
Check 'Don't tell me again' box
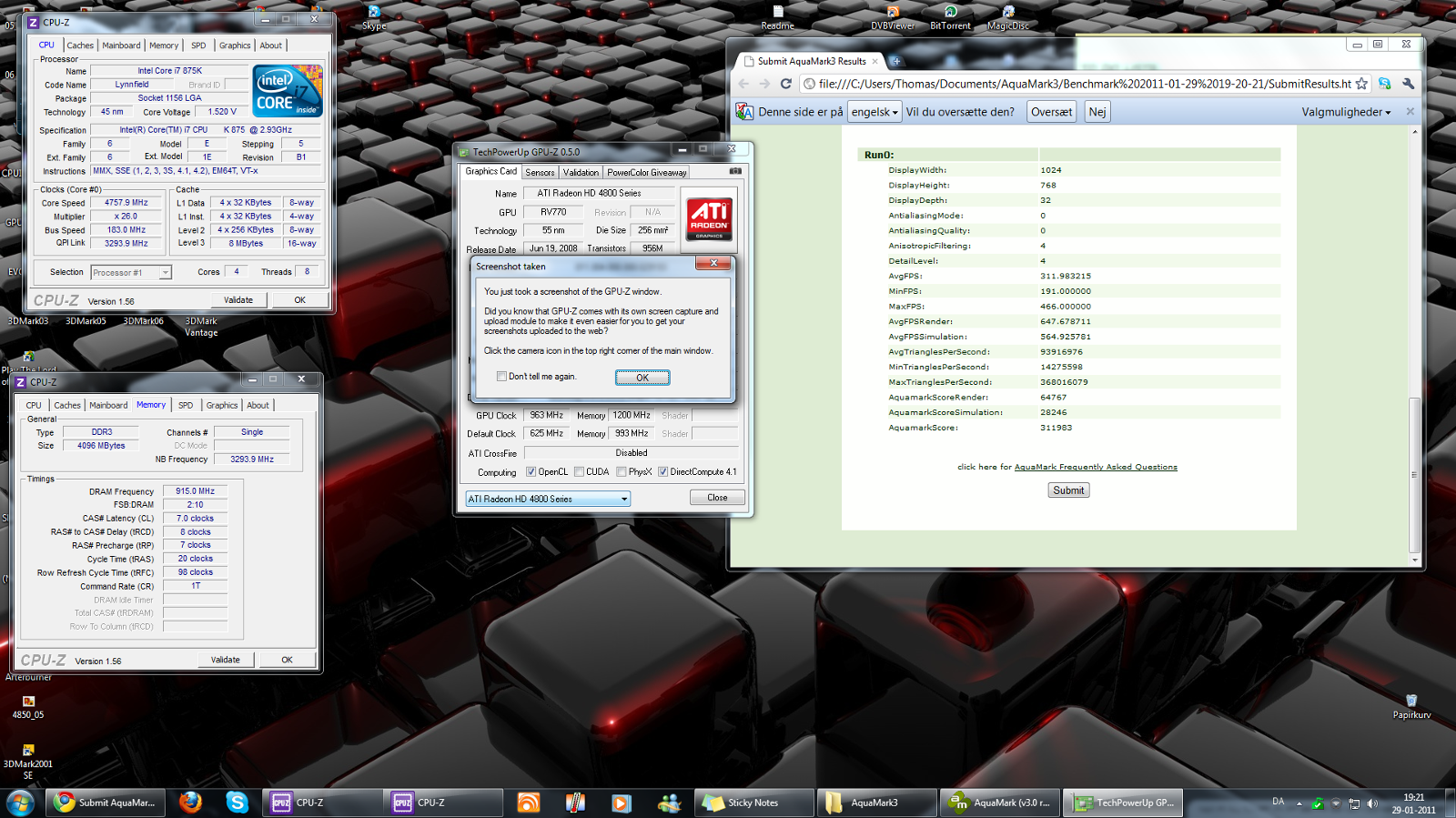[501, 376]
